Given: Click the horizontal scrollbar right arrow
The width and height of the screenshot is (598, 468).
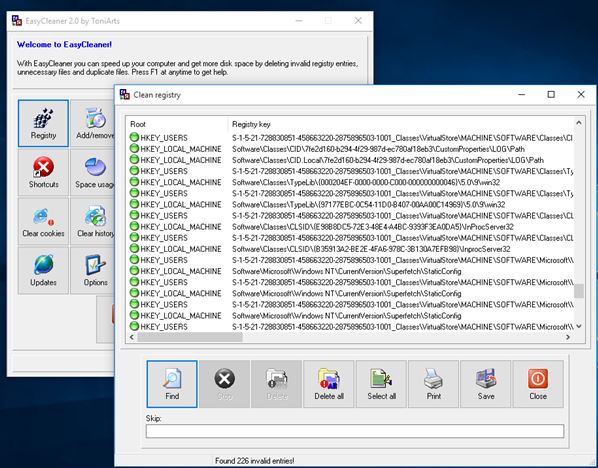Looking at the screenshot, I should (568, 337).
